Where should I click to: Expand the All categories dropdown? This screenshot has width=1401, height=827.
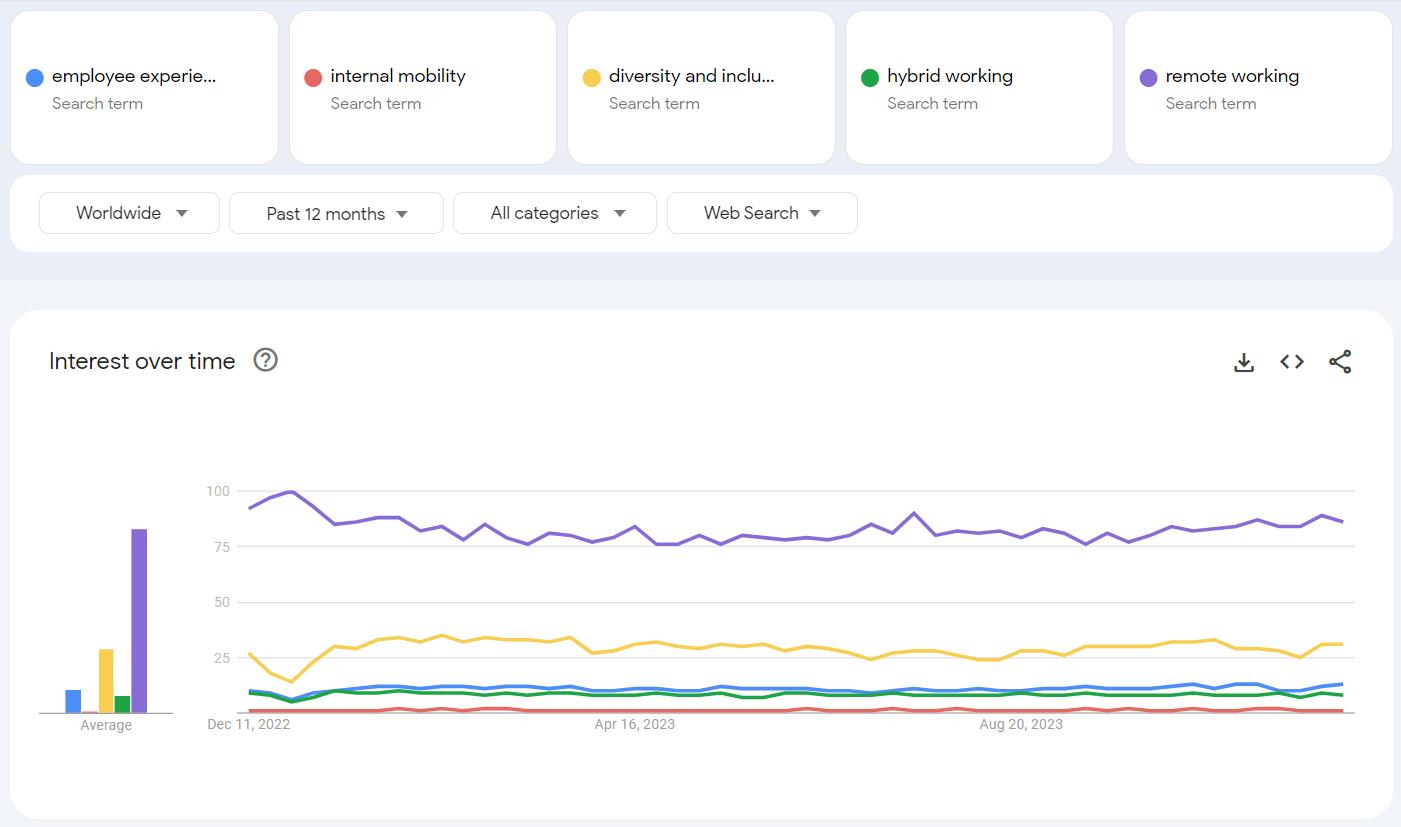(x=555, y=213)
